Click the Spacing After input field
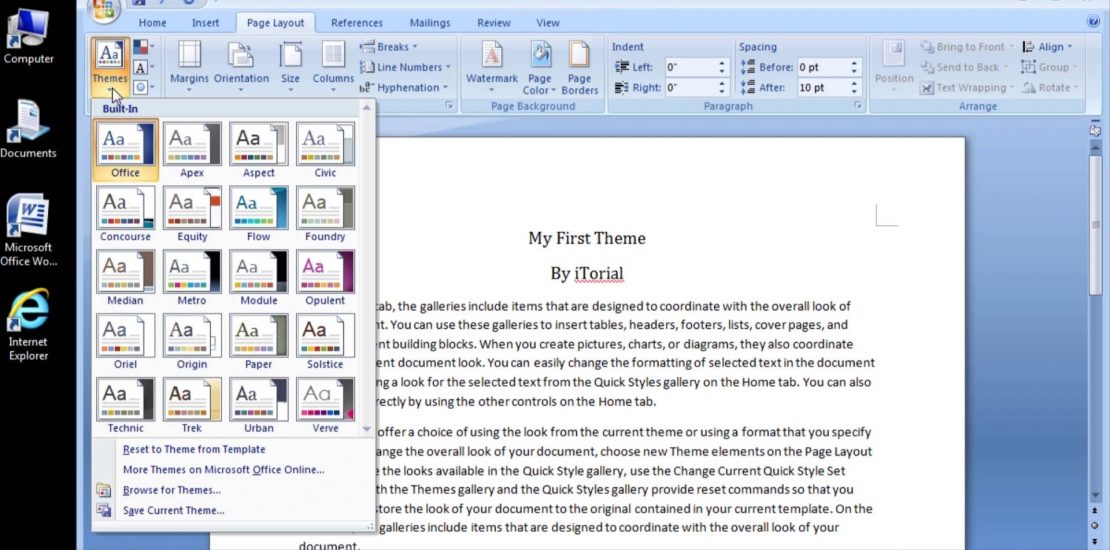1110x550 pixels. (x=822, y=88)
